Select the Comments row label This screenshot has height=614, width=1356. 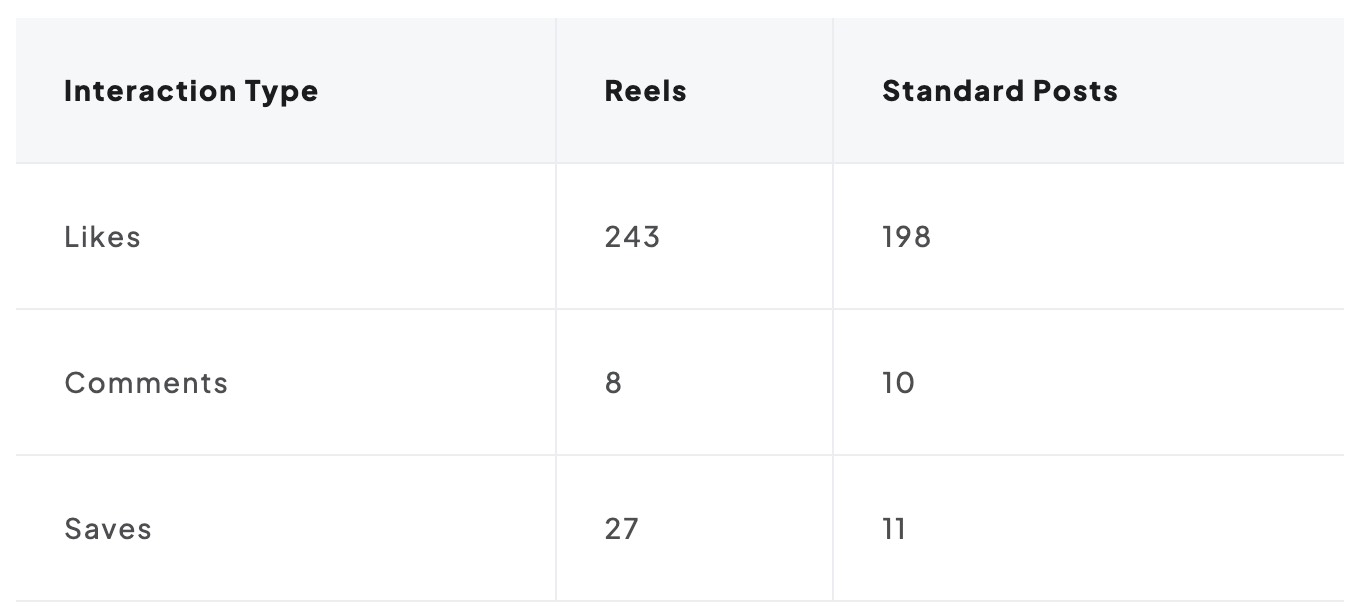pos(146,383)
